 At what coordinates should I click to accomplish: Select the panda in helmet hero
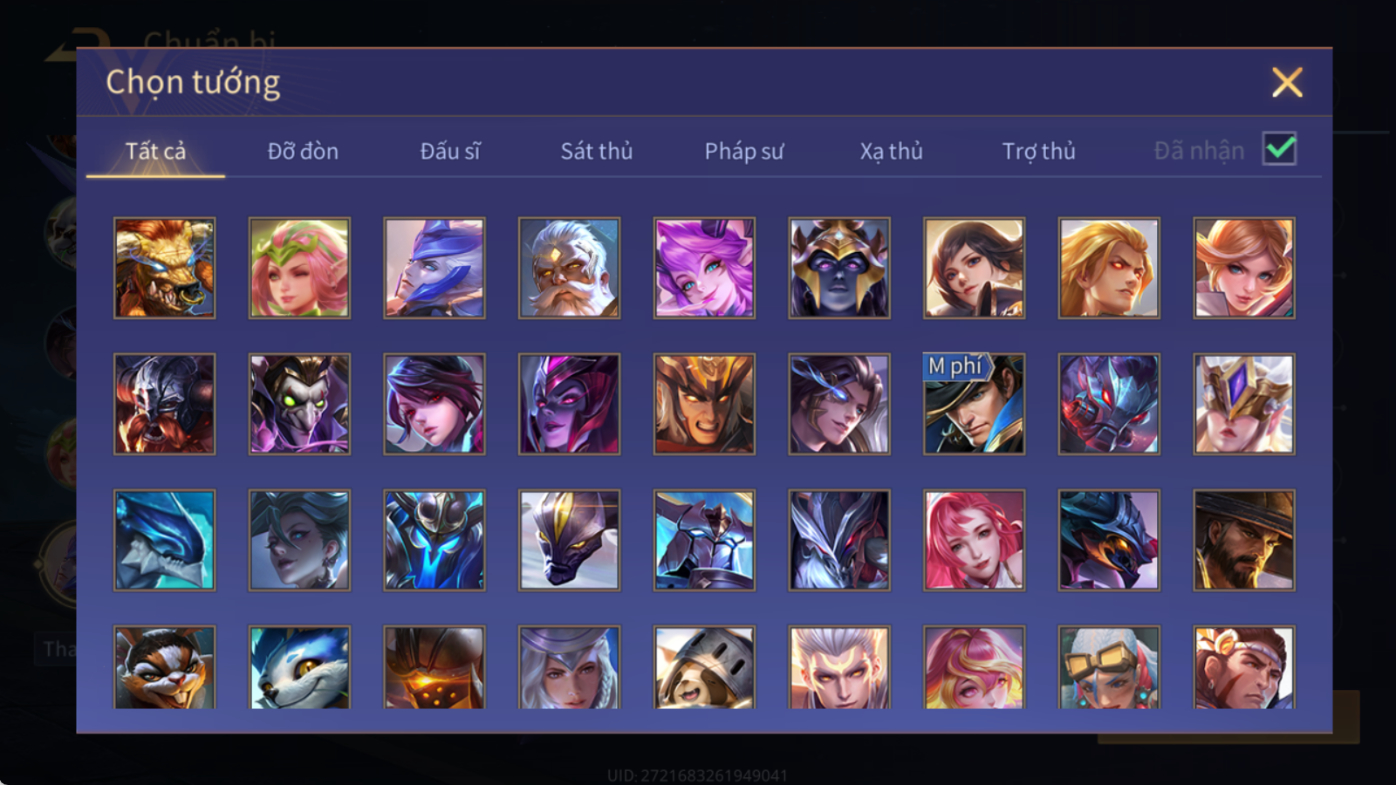(704, 668)
